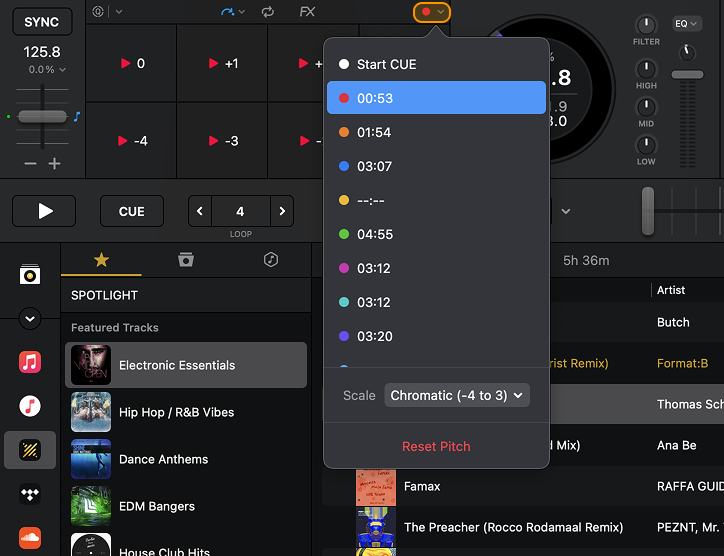This screenshot has width=724, height=556.
Task: Open the iTunes Music library source
Action: pyautogui.click(x=30, y=406)
